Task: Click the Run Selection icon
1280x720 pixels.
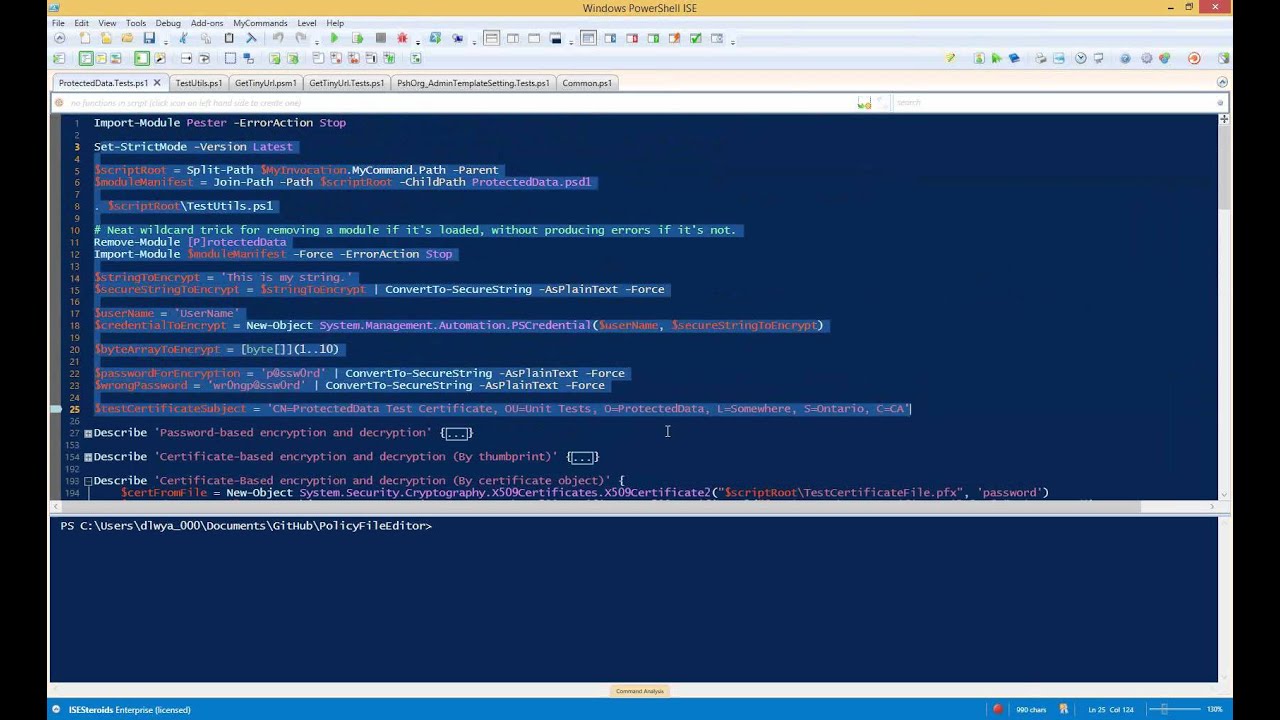Action: pos(357,38)
